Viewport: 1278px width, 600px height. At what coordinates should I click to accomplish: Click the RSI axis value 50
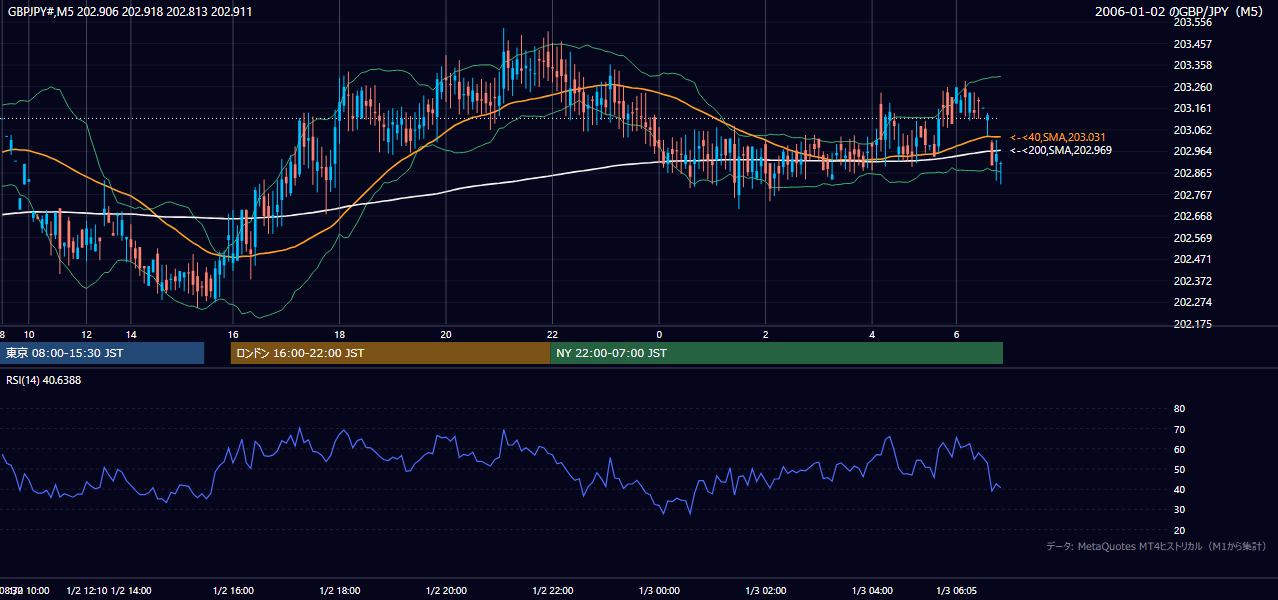(1179, 469)
